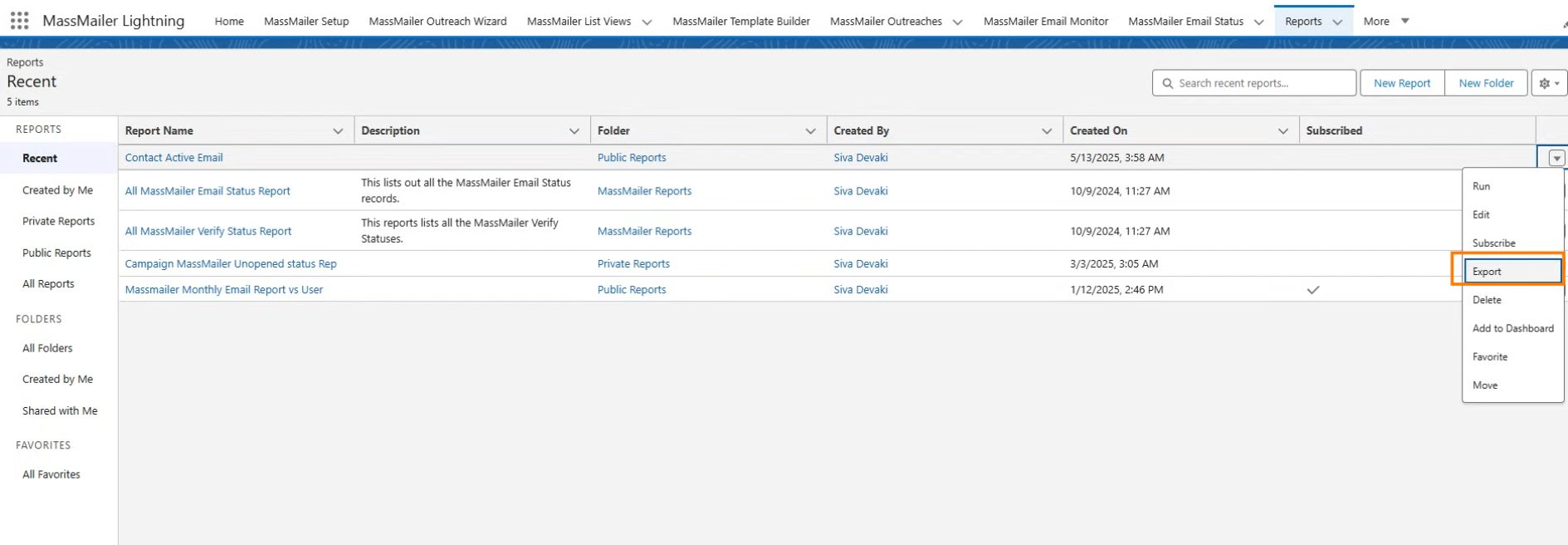Viewport: 1568px width, 545px height.
Task: Choose Delete in the row menu
Action: pyautogui.click(x=1512, y=300)
